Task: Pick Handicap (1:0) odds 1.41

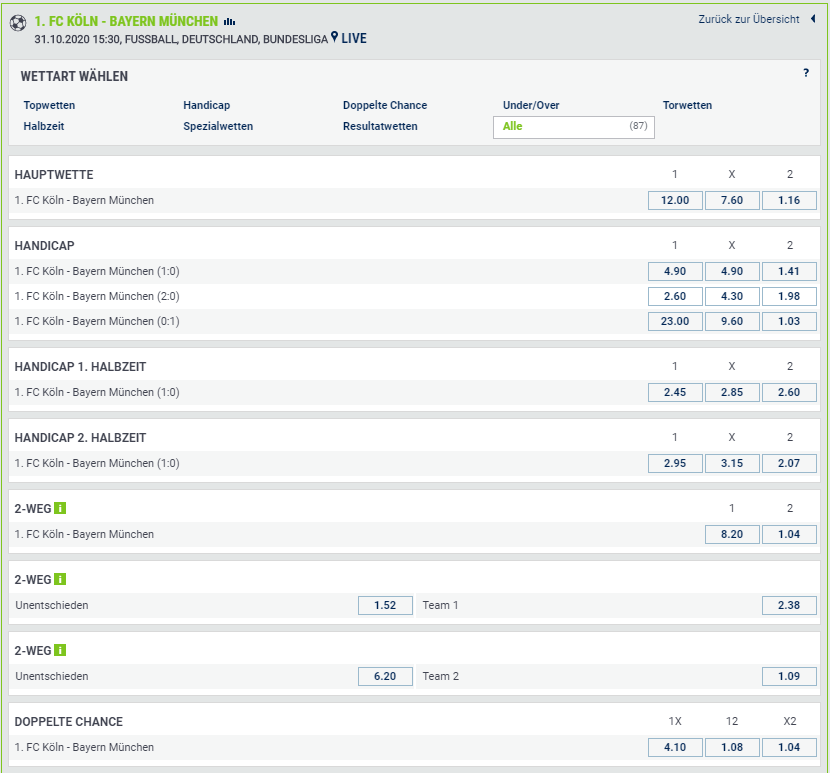Action: (x=789, y=271)
